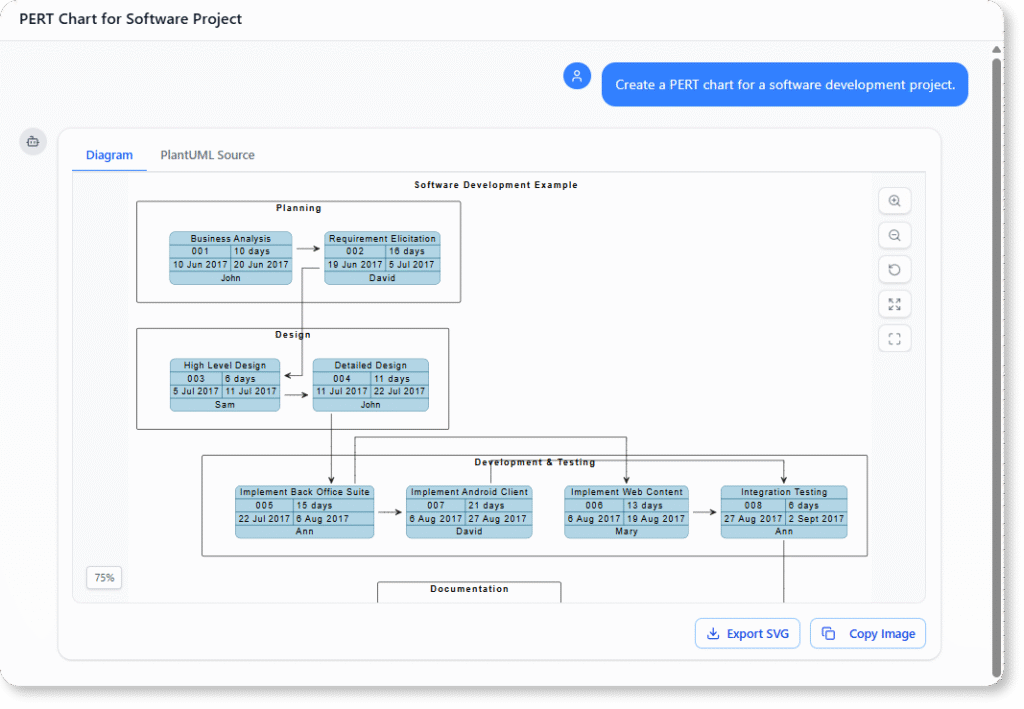This screenshot has height=709, width=1024.
Task: Click the zoom out magnifier icon
Action: (894, 235)
